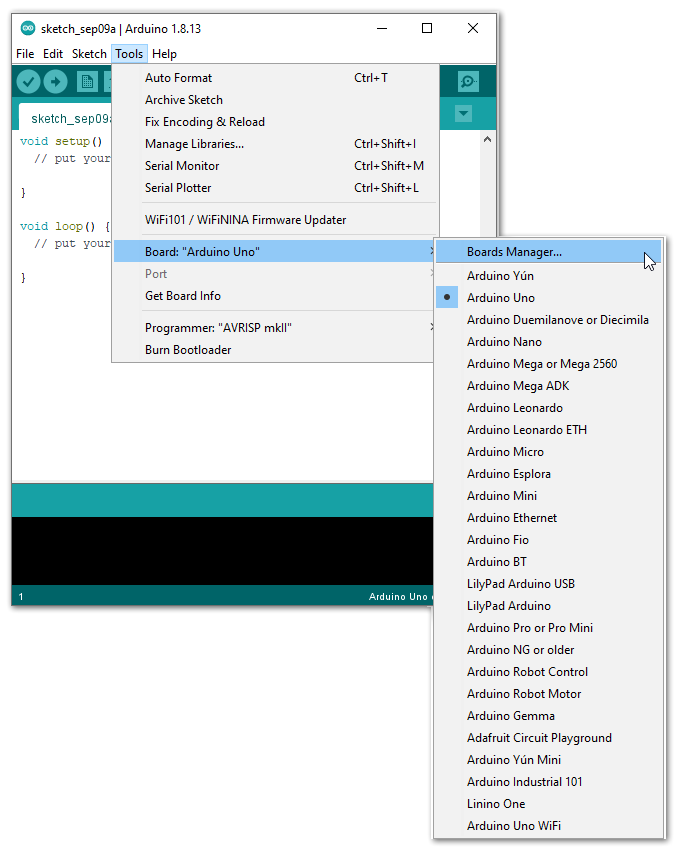Pick Arduino Fio from board list
680x856 pixels.
point(548,540)
